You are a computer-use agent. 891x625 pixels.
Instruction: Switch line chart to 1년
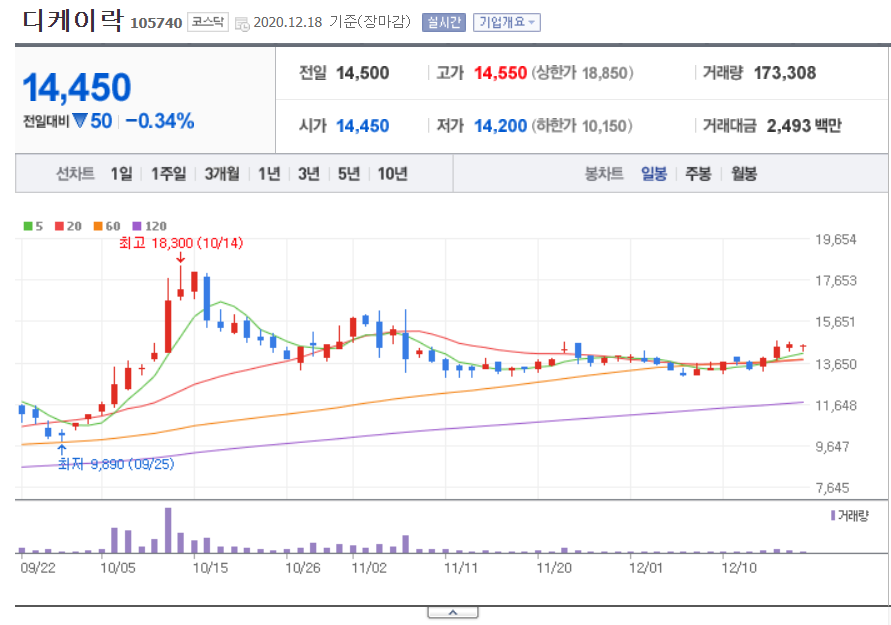[x=269, y=173]
